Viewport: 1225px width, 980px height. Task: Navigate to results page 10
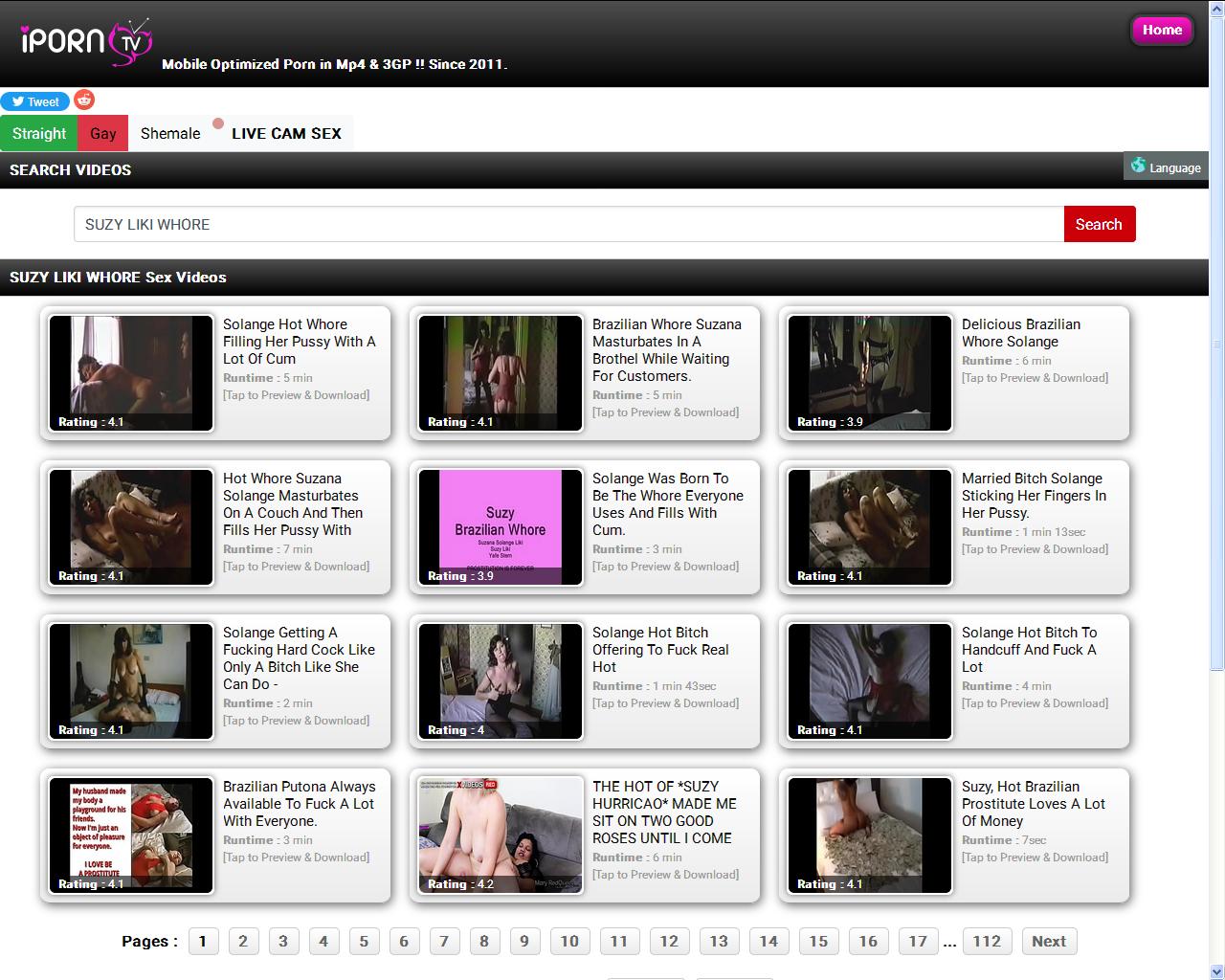coord(569,941)
